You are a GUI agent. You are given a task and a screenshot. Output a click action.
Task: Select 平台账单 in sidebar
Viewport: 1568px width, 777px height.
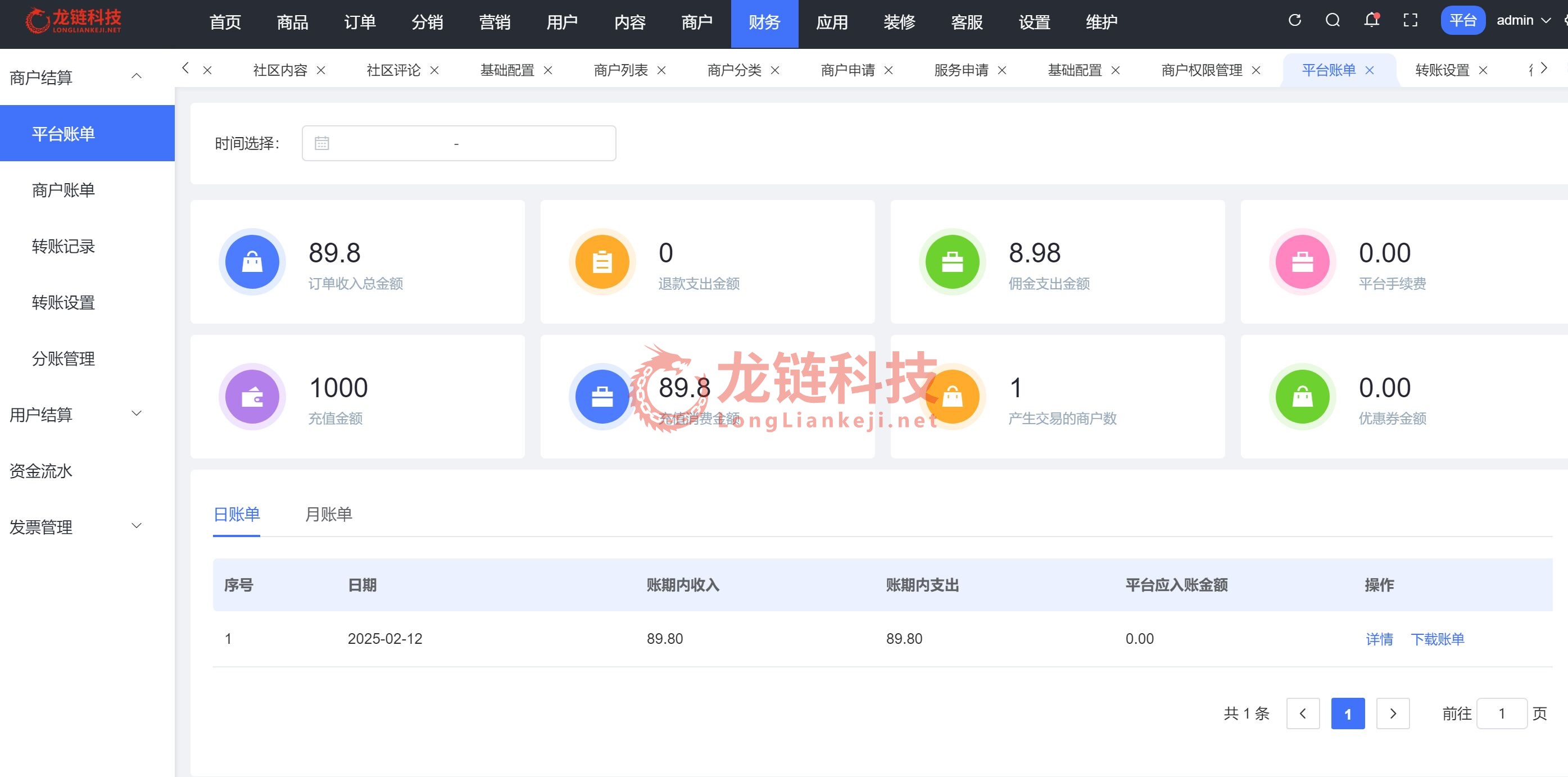coord(87,133)
